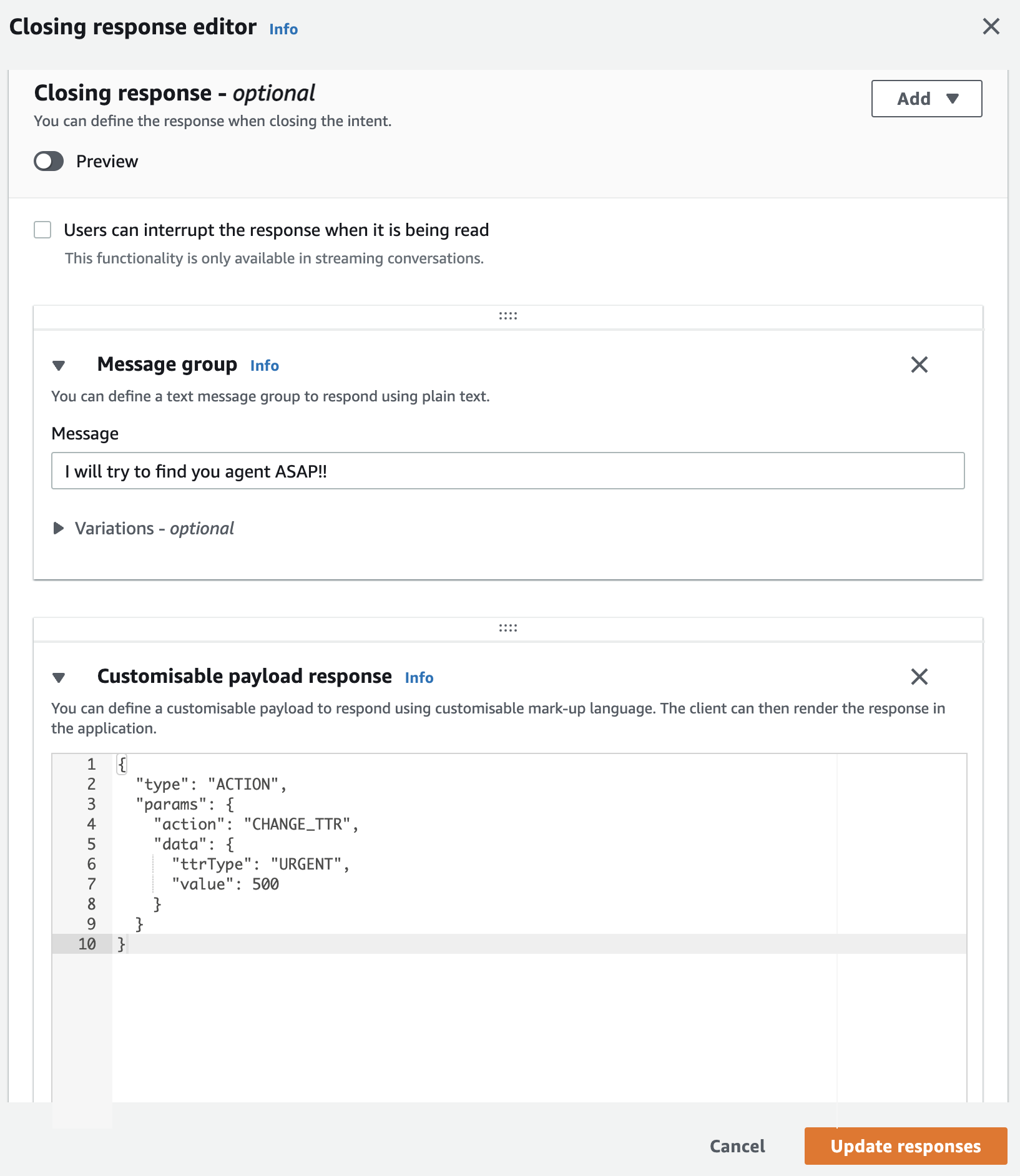The height and width of the screenshot is (1176, 1020).
Task: Open Info link beside Closing response editor
Action: tap(283, 29)
